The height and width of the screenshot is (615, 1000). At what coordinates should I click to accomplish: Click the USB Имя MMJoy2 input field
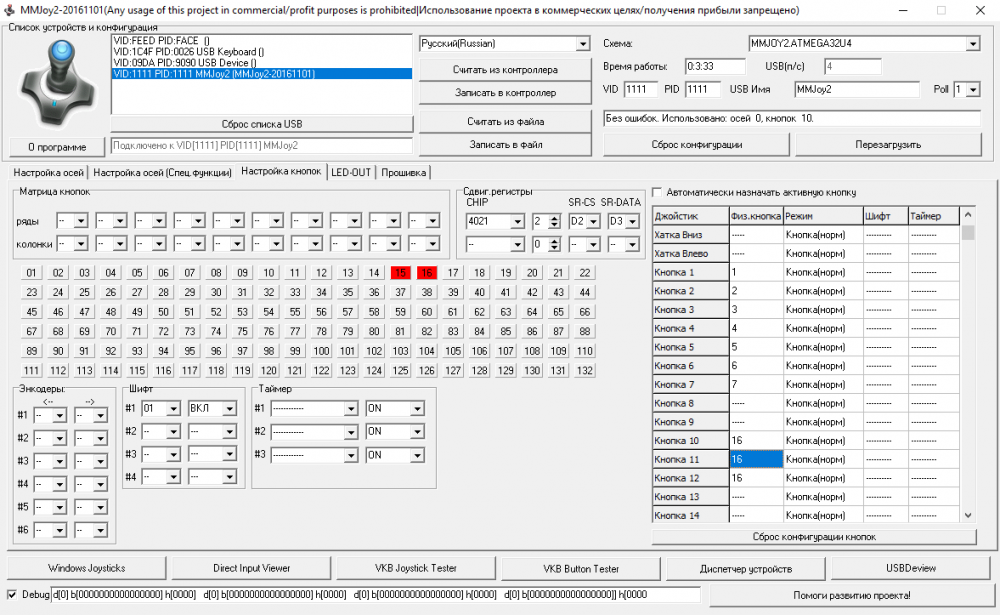click(855, 90)
